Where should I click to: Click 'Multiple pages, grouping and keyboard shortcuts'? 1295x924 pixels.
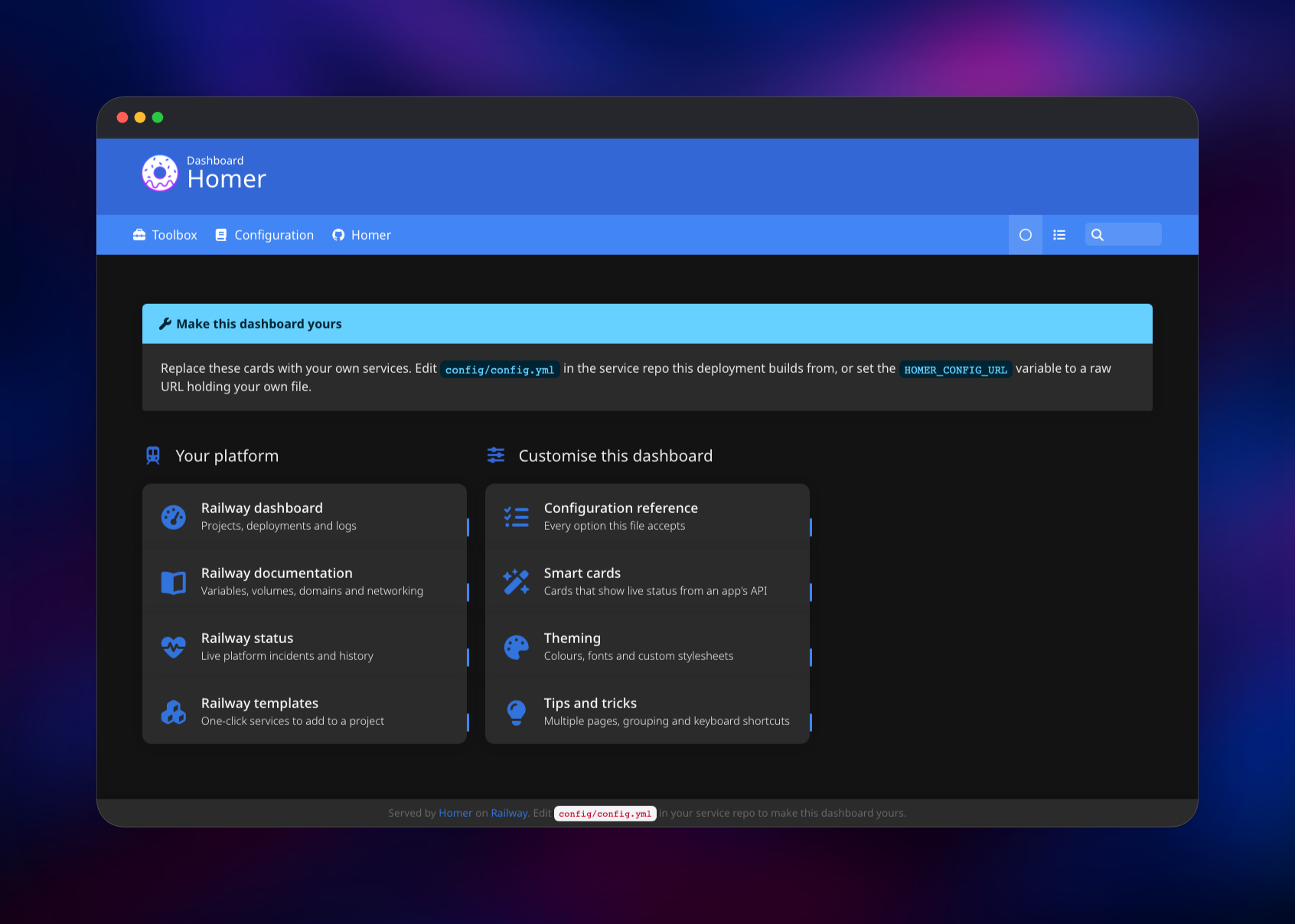667,721
